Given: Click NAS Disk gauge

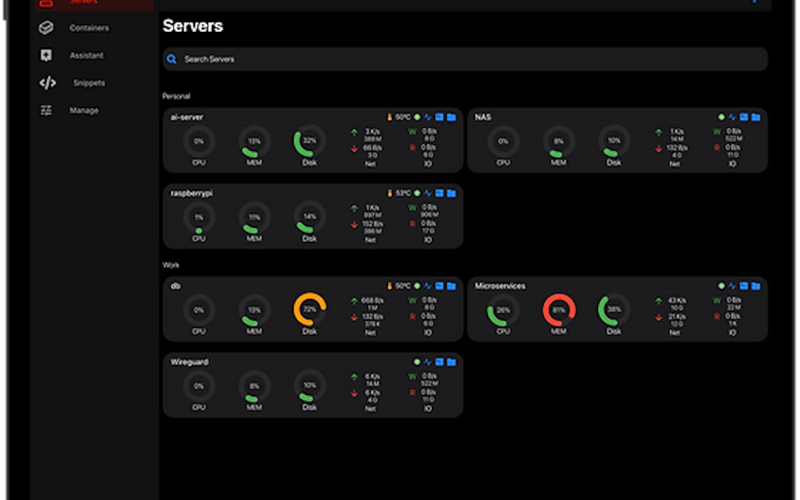Looking at the screenshot, I should 614,141.
